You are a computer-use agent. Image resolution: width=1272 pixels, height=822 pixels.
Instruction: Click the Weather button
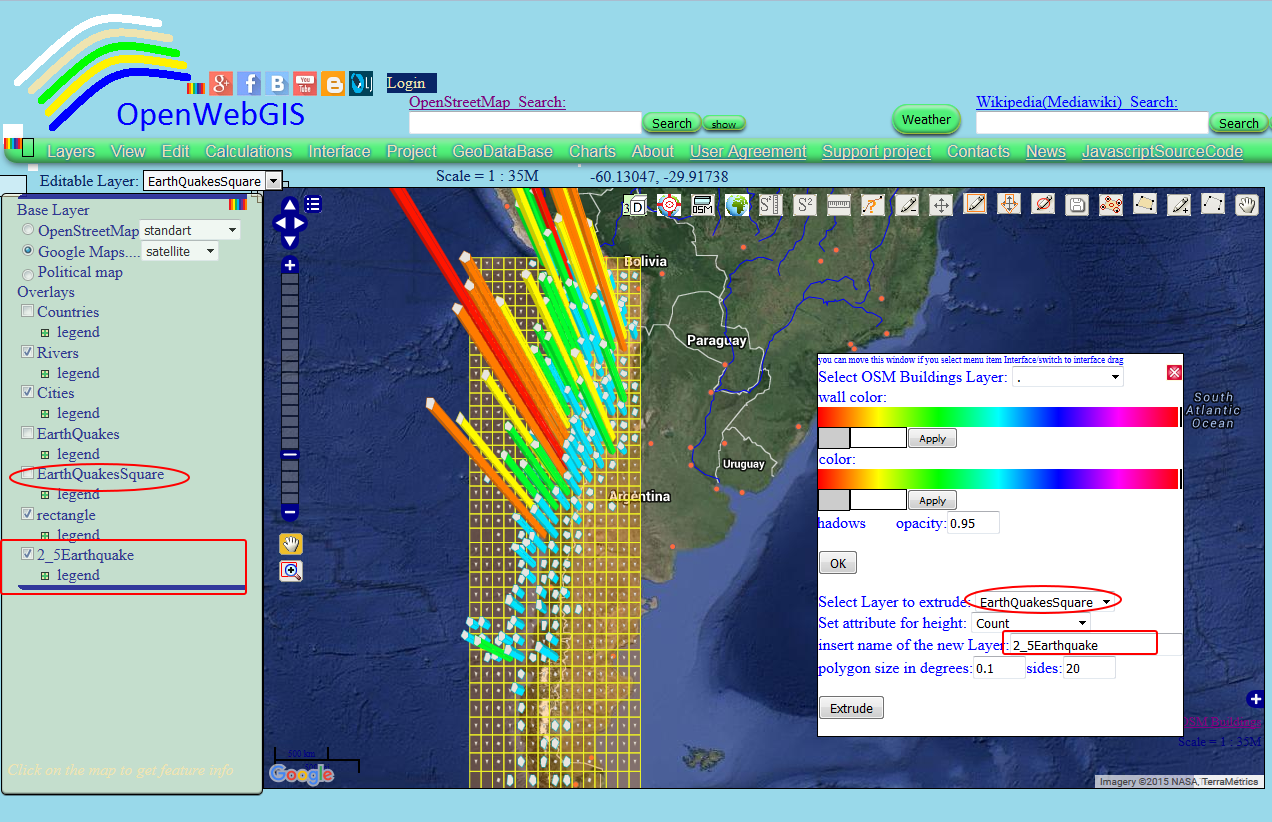tap(925, 119)
